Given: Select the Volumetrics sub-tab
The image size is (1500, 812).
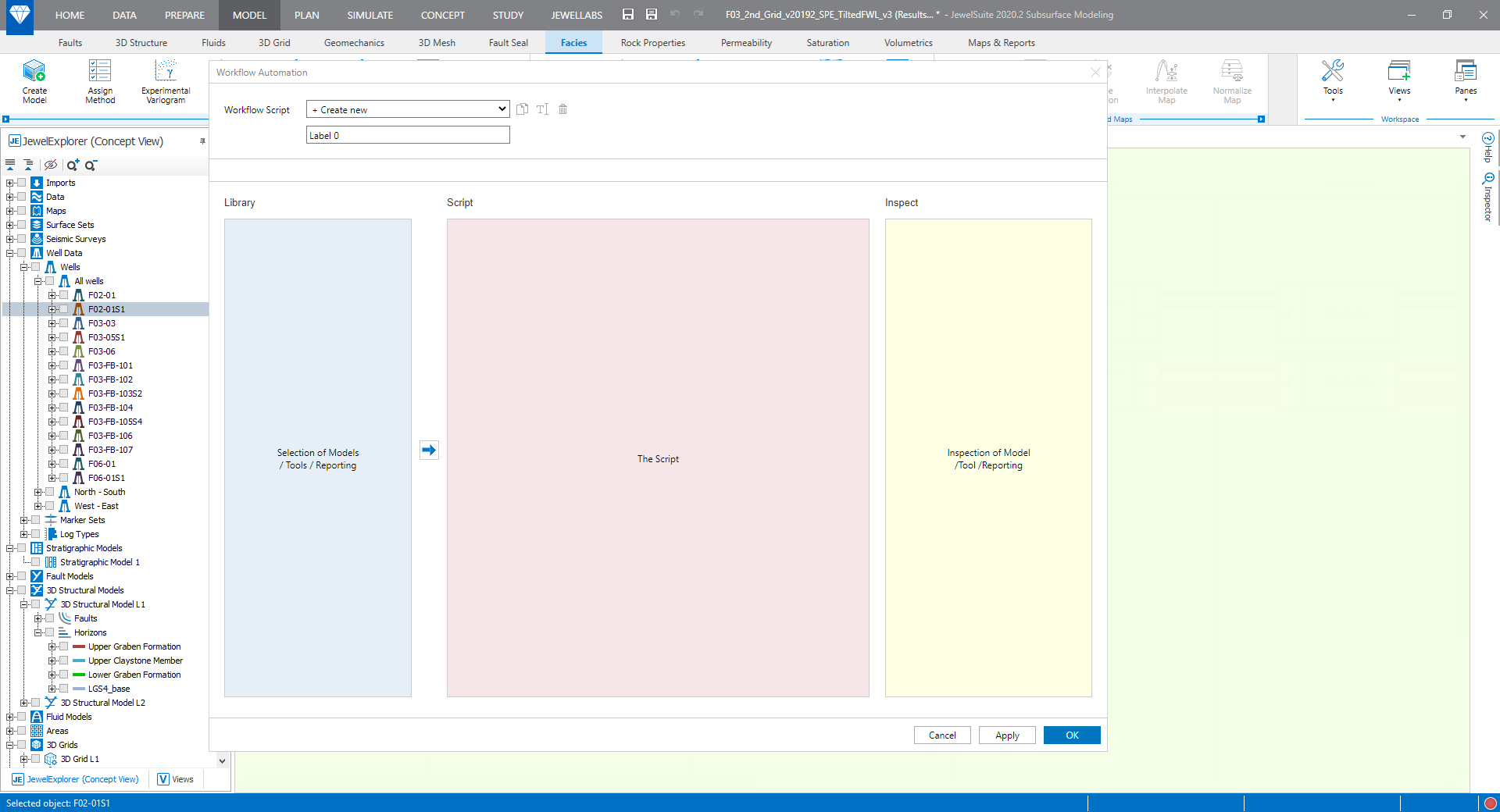Looking at the screenshot, I should [909, 43].
